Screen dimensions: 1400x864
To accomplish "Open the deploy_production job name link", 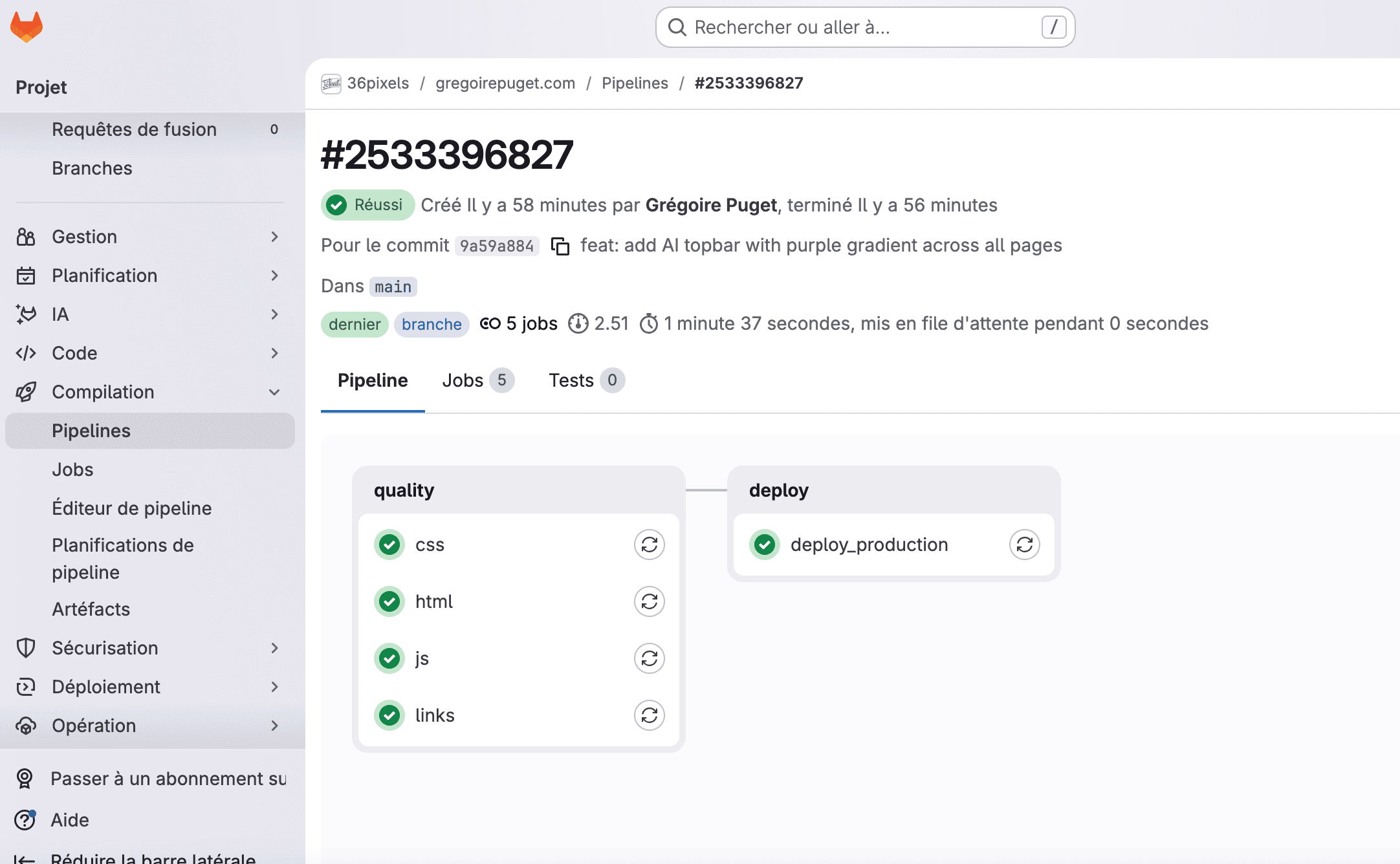I will (869, 545).
